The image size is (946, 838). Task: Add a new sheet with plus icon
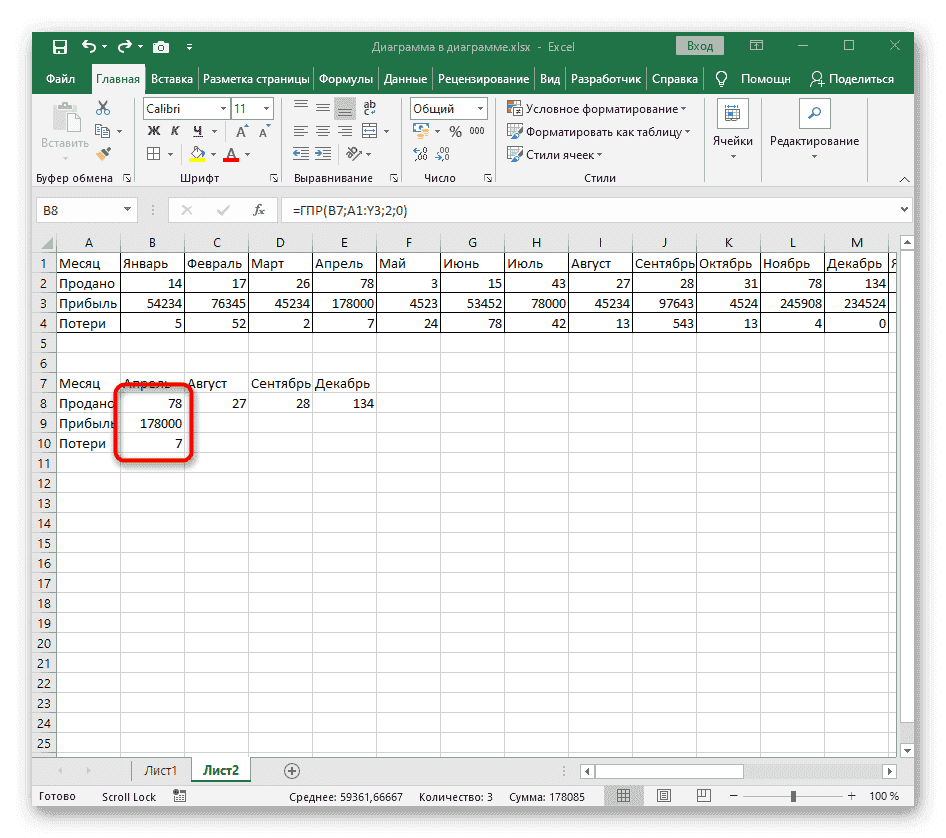tap(292, 770)
